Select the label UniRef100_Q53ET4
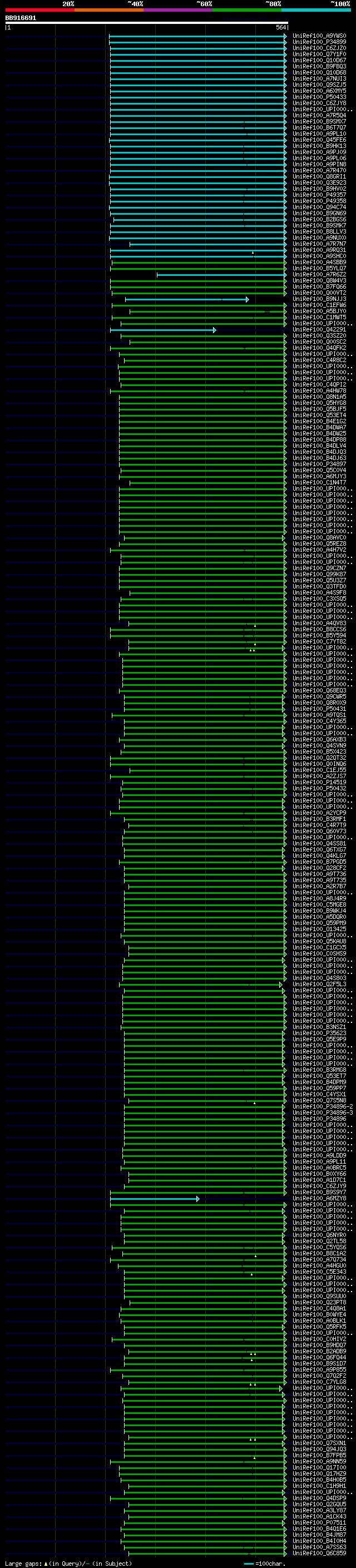 point(319,415)
